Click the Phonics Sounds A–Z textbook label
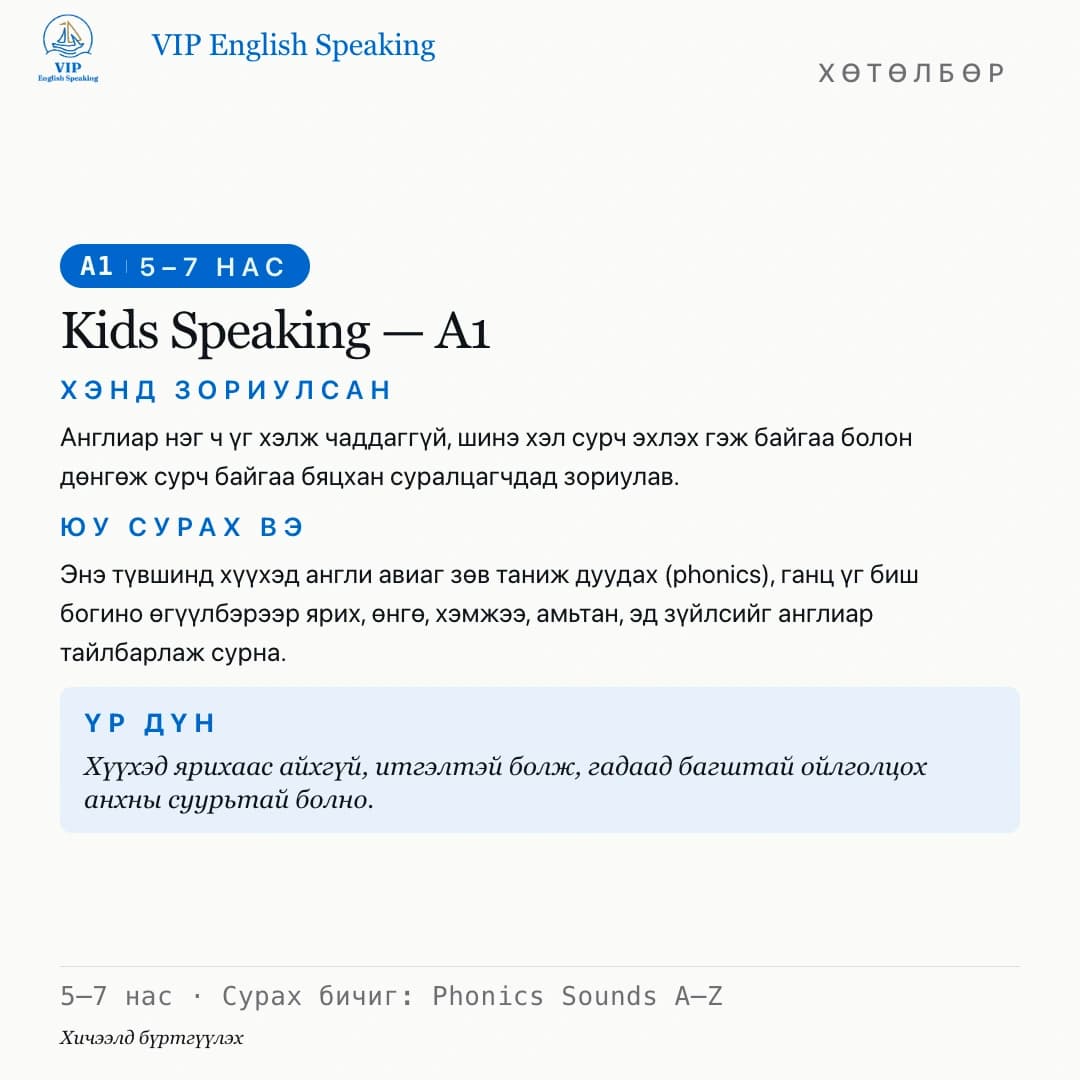Image resolution: width=1080 pixels, height=1080 pixels. (x=577, y=996)
